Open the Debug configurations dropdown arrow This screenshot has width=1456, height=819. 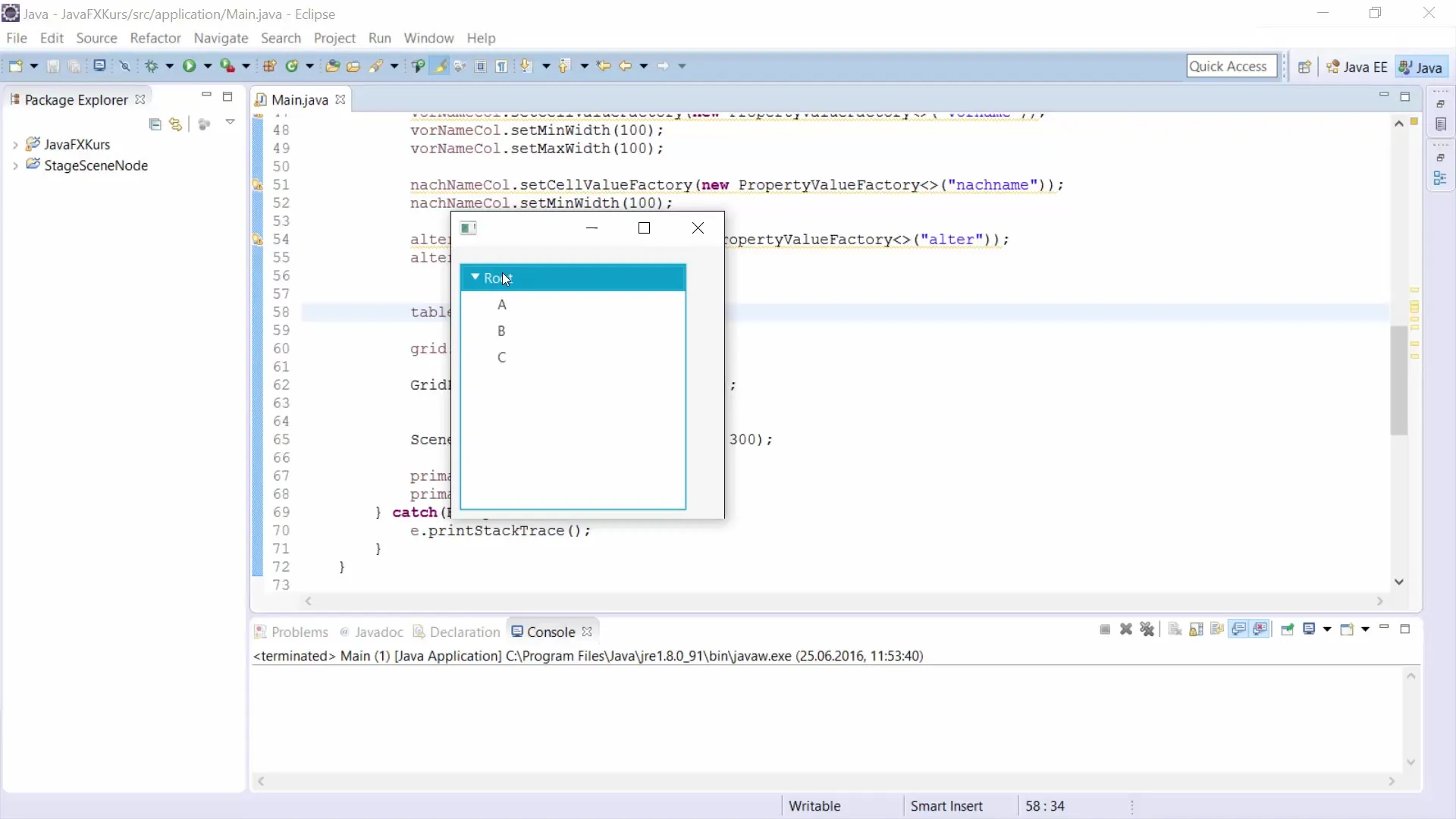pyautogui.click(x=170, y=66)
